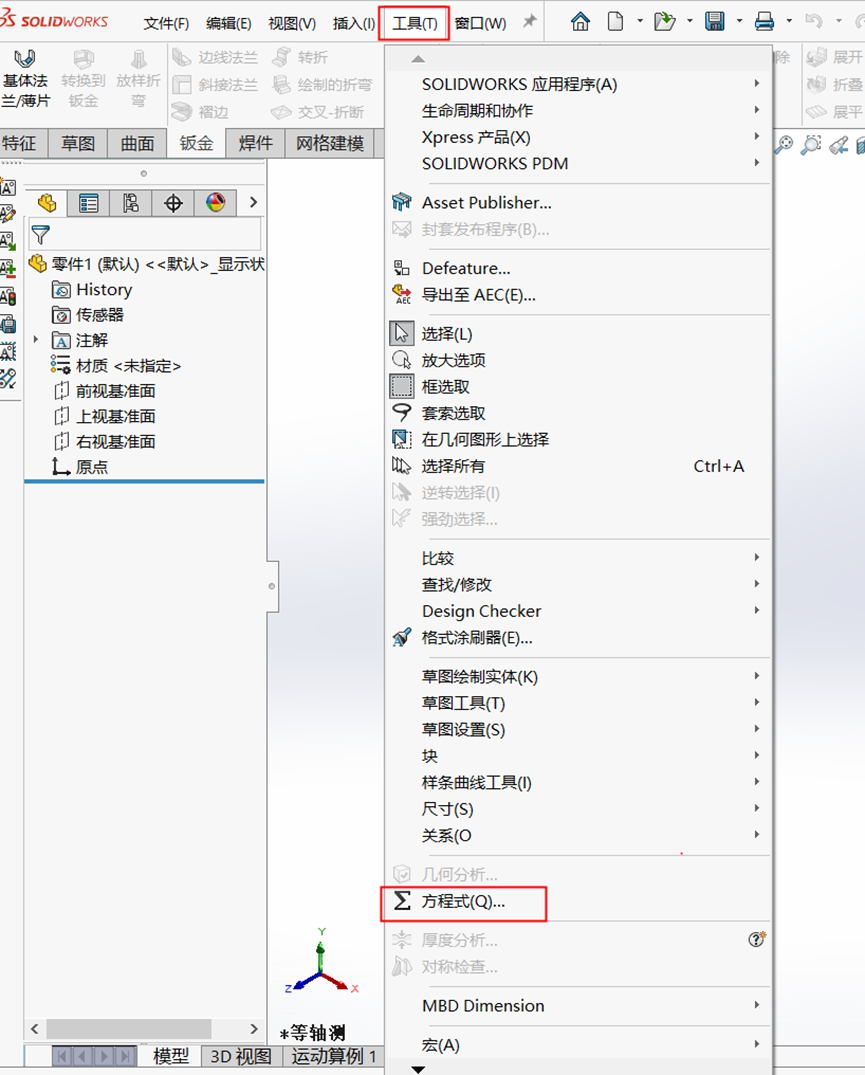The height and width of the screenshot is (1075, 865).
Task: Open the 插入(I) menu
Action: (x=354, y=24)
